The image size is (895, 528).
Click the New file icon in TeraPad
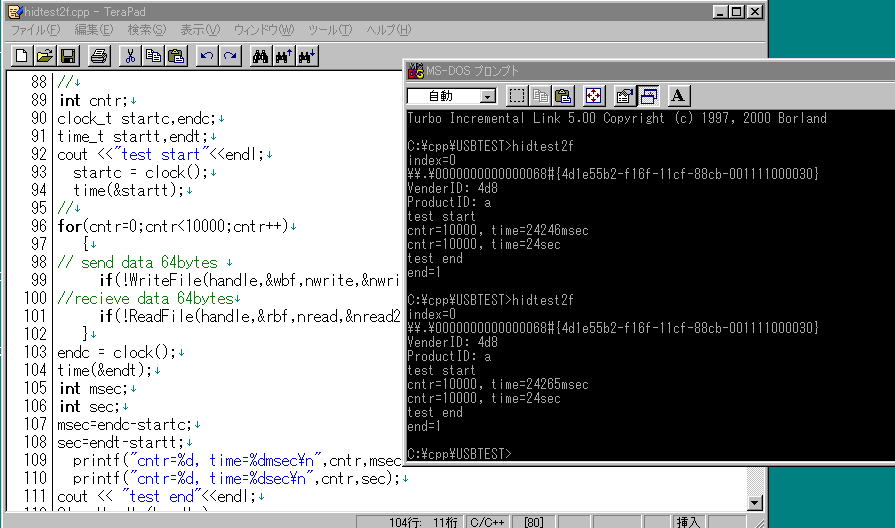[x=21, y=56]
